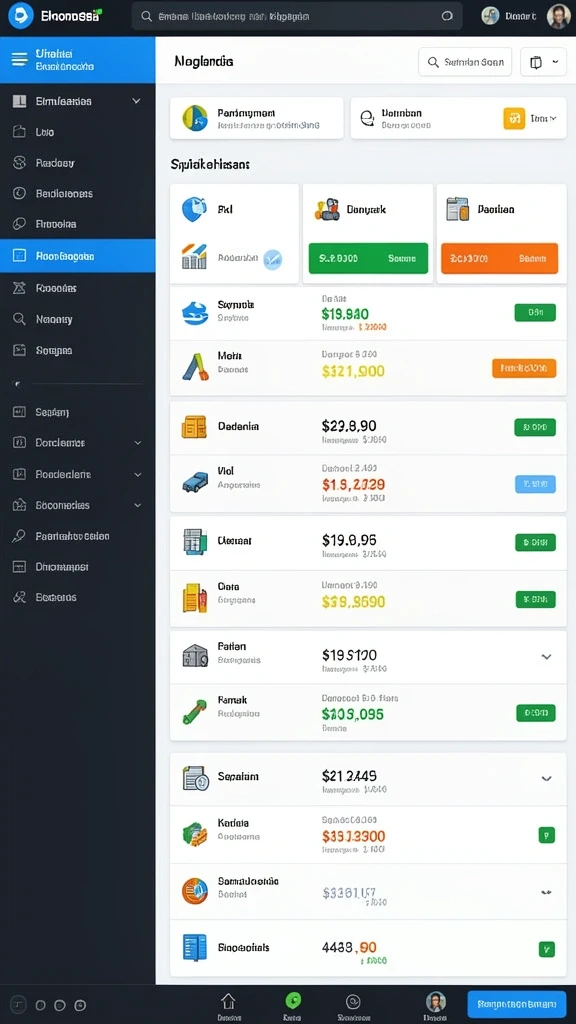Click the Donyark card icon
The height and width of the screenshot is (1024, 576).
pos(327,210)
